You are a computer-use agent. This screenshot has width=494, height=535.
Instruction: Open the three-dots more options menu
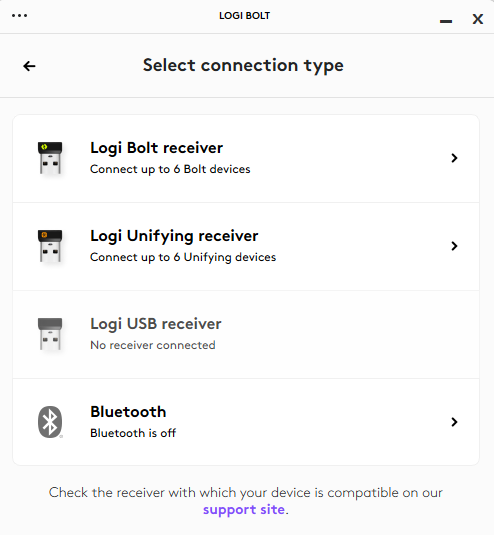pos(19,15)
